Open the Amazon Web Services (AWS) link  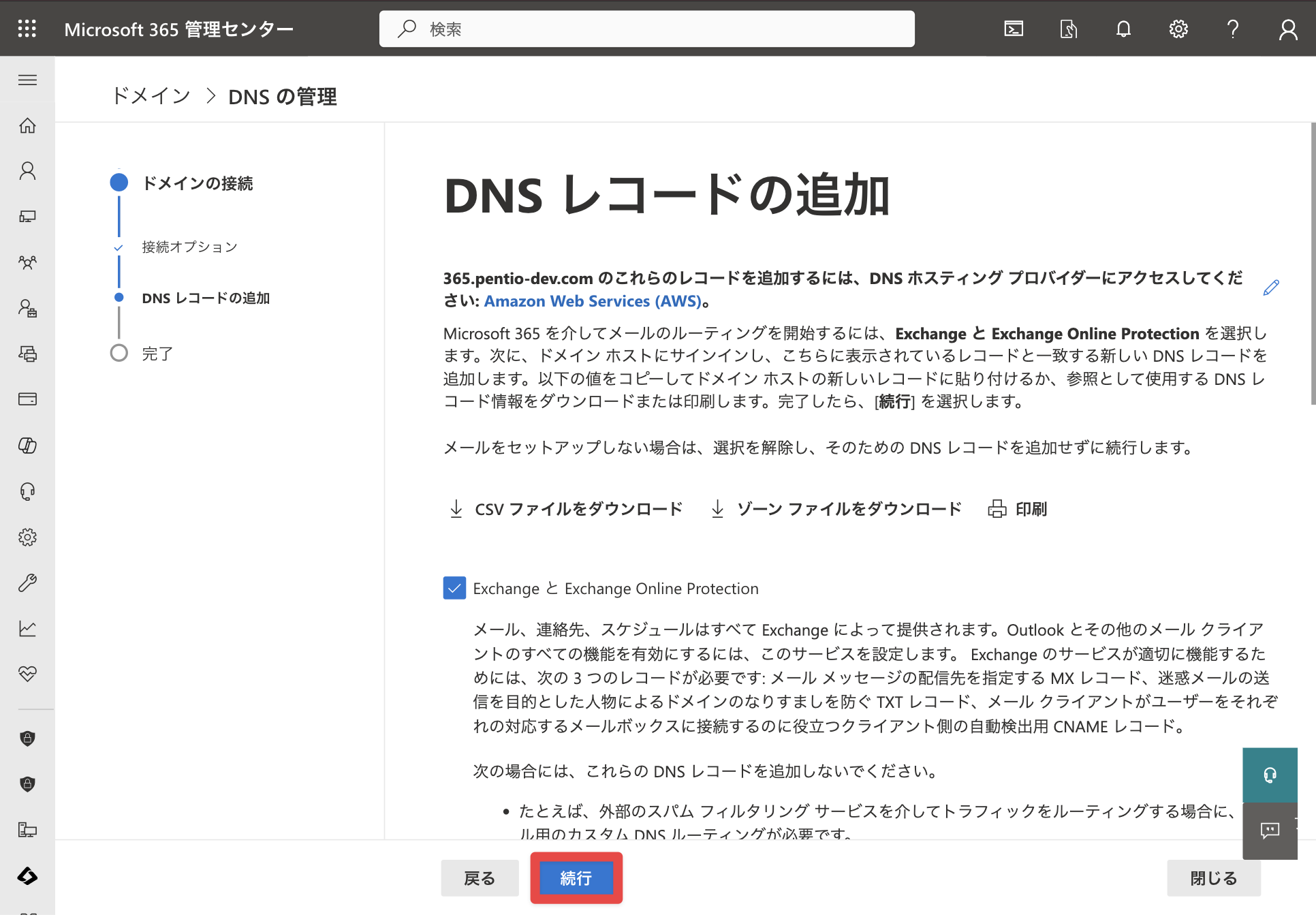(x=593, y=301)
